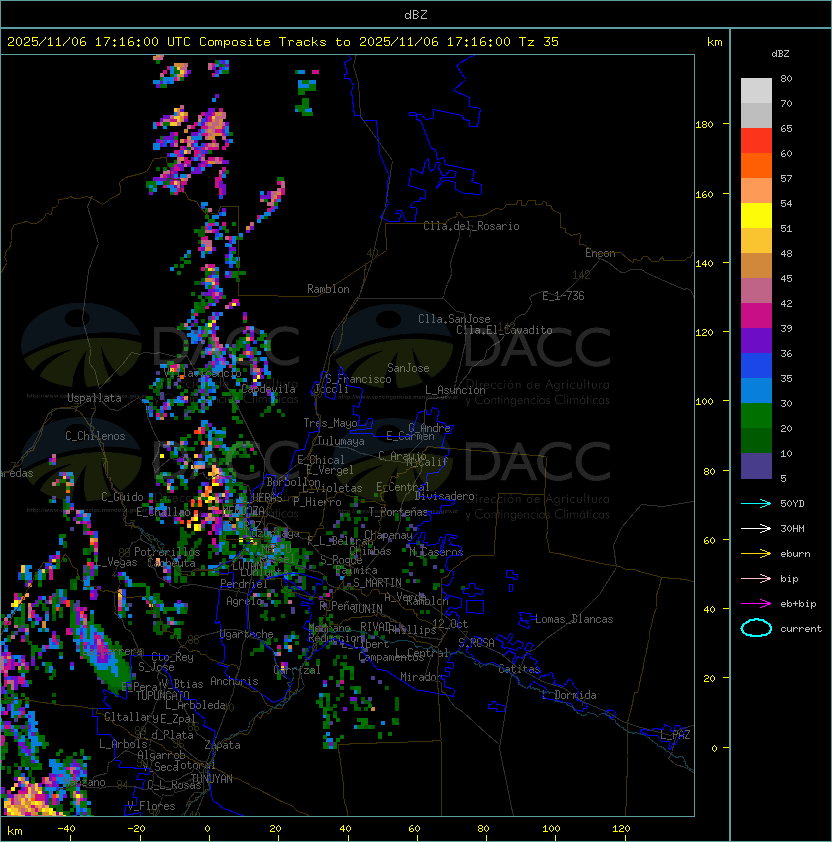Click the 'C_Guido' map label
This screenshot has height=842, width=832.
pos(122,497)
